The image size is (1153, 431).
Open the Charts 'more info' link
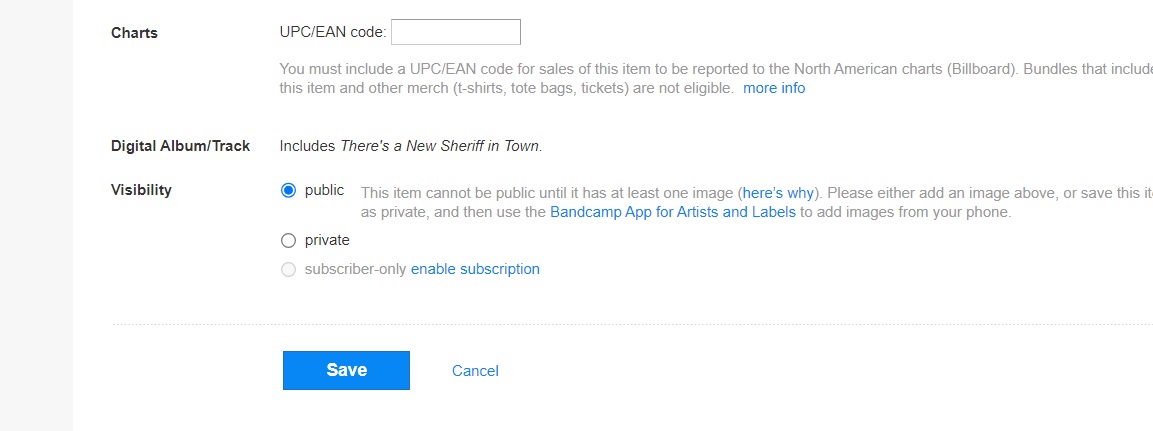(x=774, y=88)
